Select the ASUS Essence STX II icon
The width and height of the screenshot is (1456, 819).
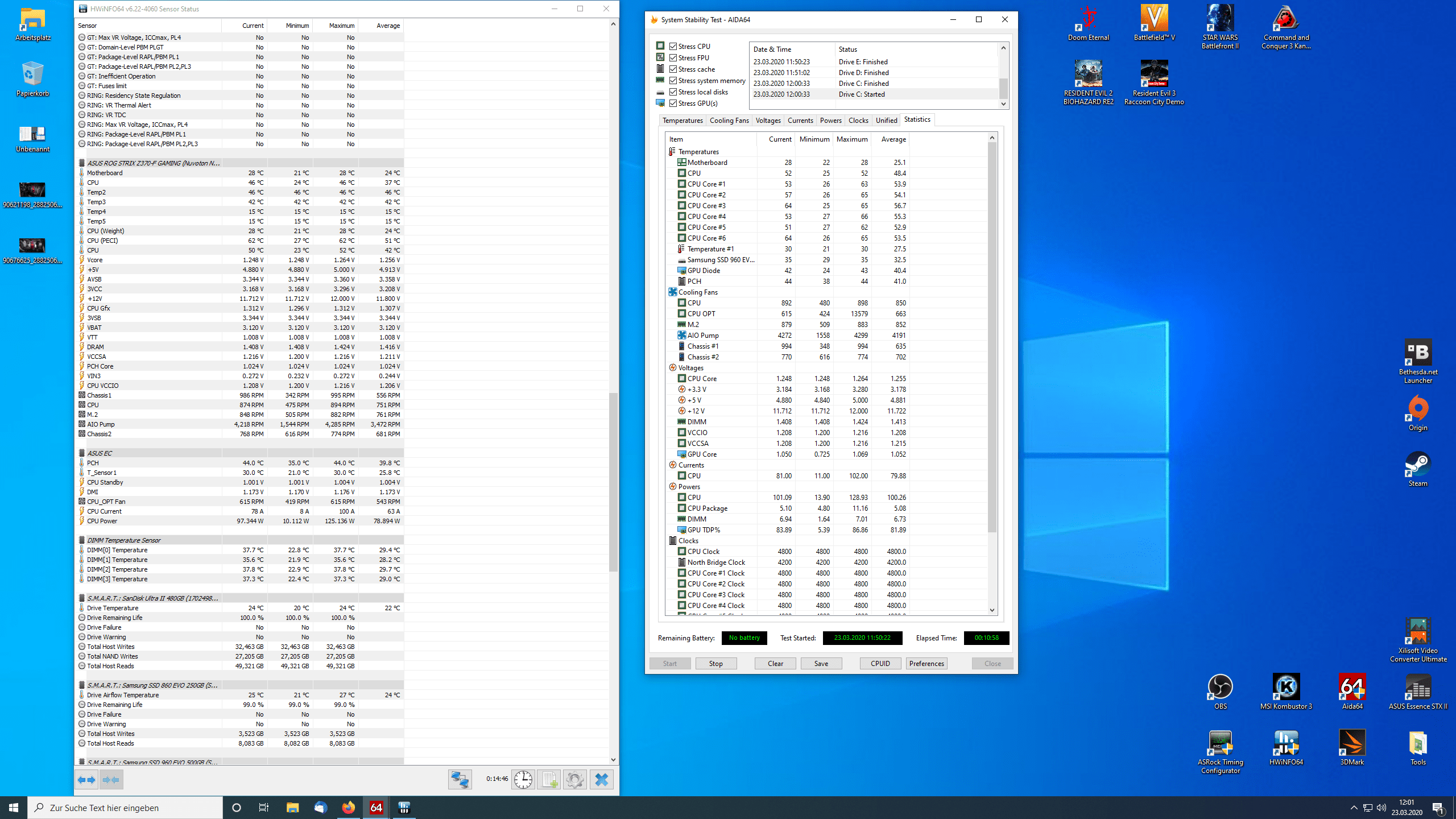pos(1418,692)
